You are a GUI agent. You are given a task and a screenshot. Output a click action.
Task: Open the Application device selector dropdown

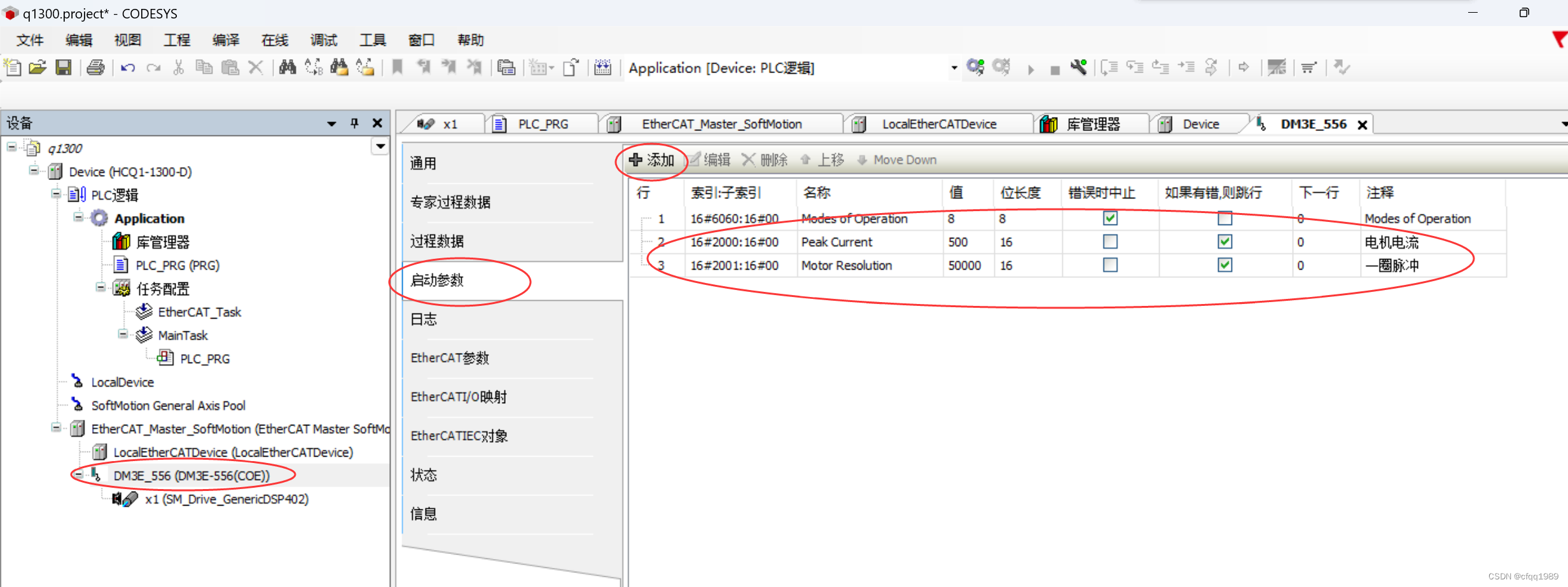pos(954,68)
